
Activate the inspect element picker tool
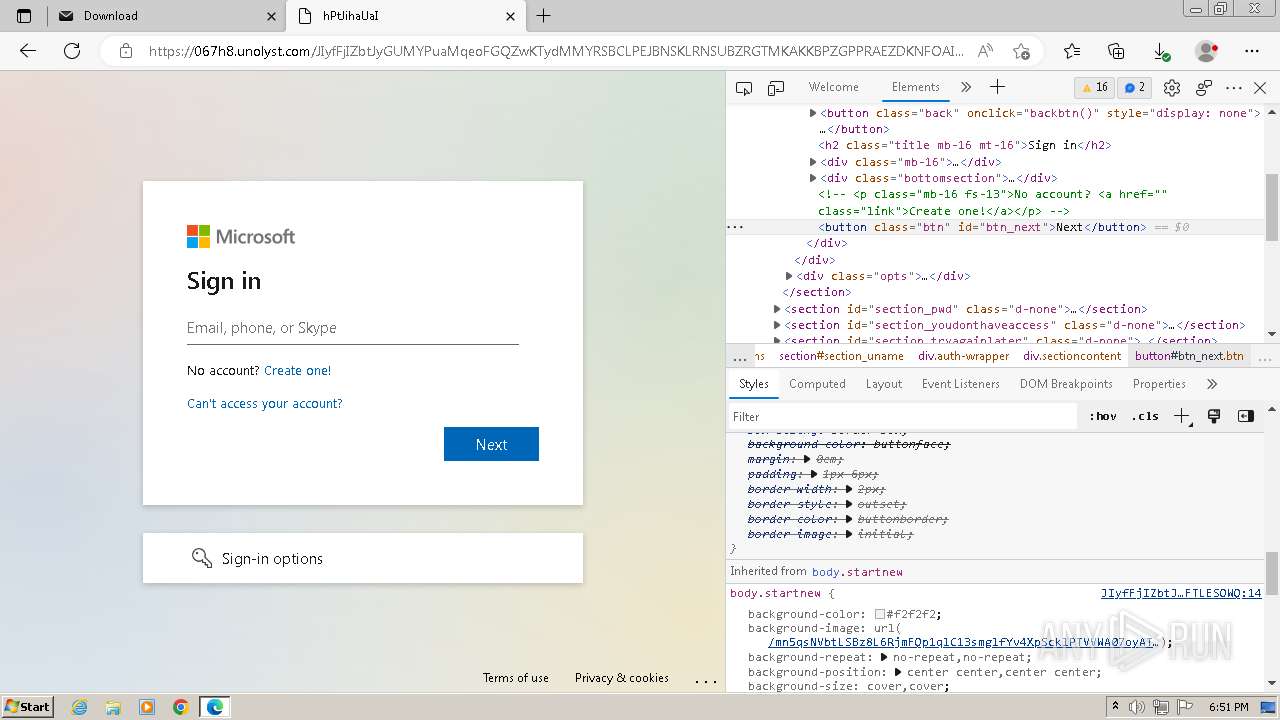pos(744,88)
